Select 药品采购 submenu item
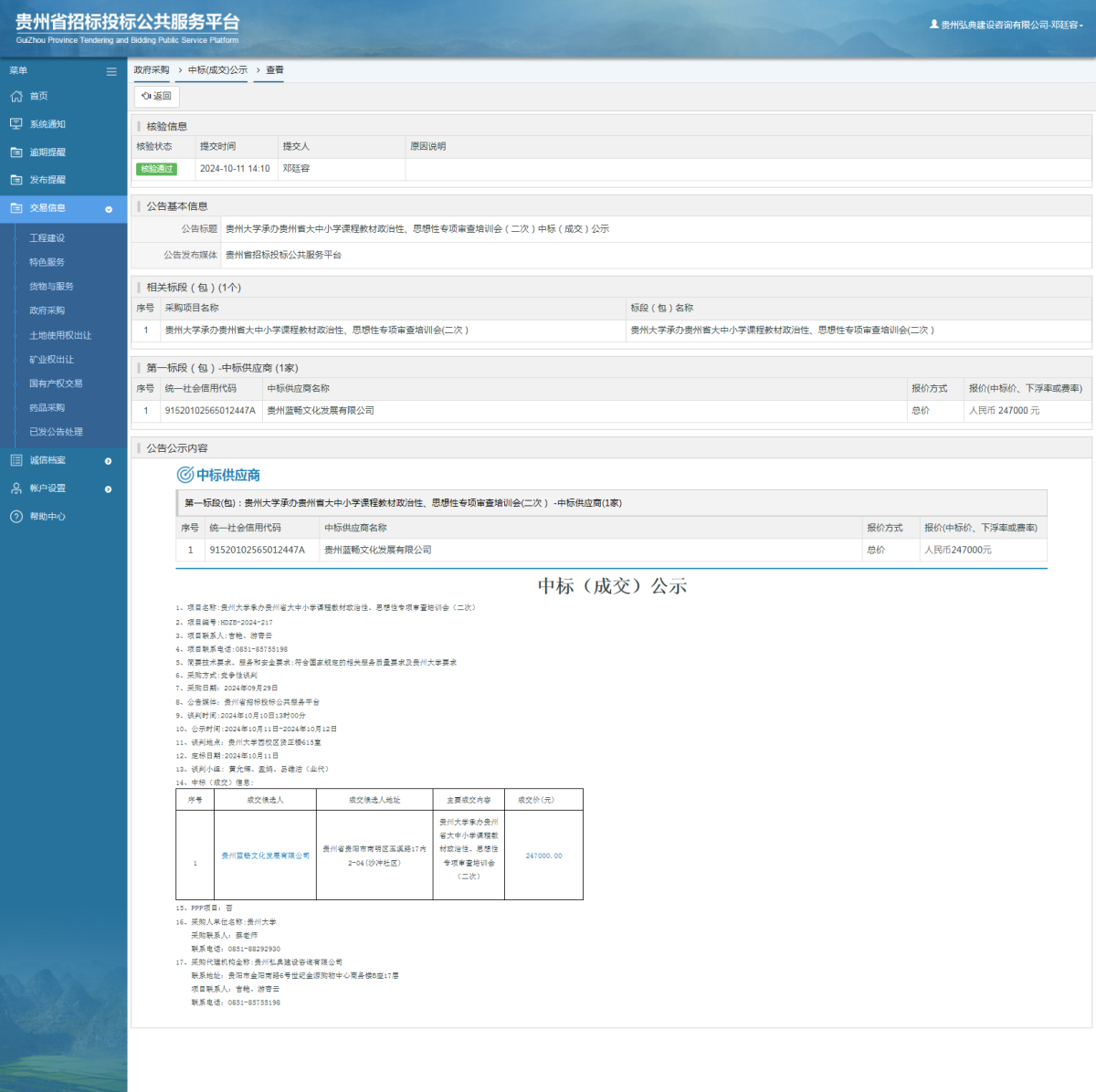This screenshot has height=1092, width=1096. [x=47, y=408]
